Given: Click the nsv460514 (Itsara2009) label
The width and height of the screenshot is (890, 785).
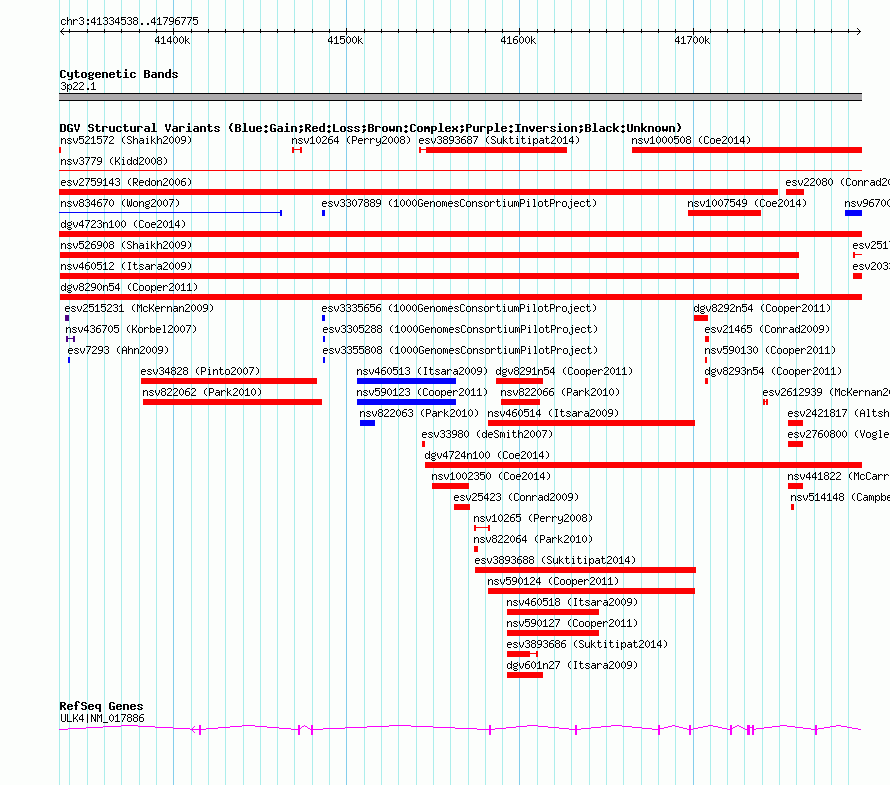Looking at the screenshot, I should (553, 413).
